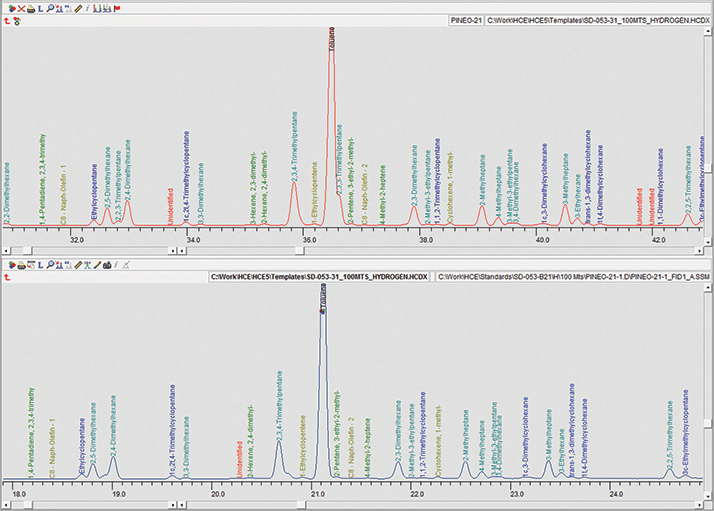Click the red flag icon in top toolbar
Viewport: 714px width, 511px height.
tap(118, 7)
